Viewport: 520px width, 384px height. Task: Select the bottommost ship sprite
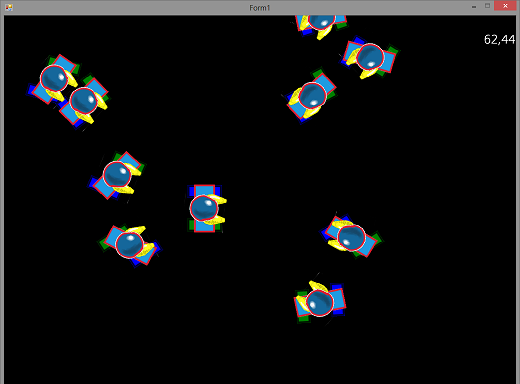click(320, 302)
